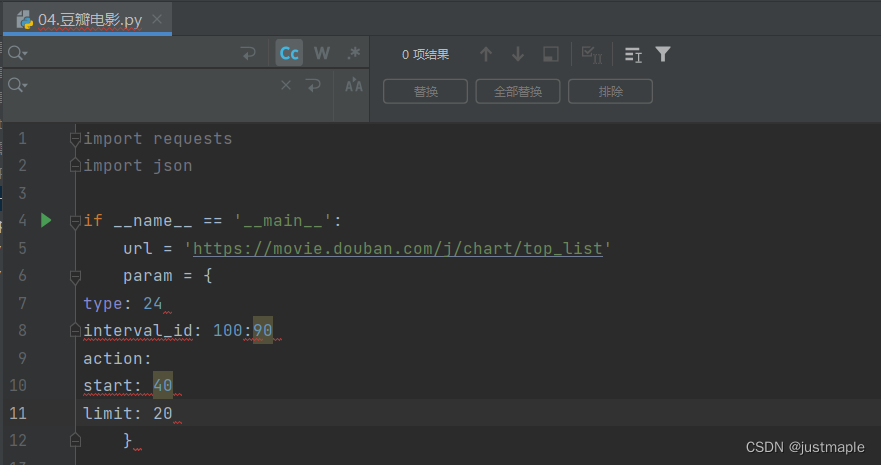Viewport: 881px width, 465px height.
Task: Click 'import requests' on line 1
Action: click(x=158, y=139)
